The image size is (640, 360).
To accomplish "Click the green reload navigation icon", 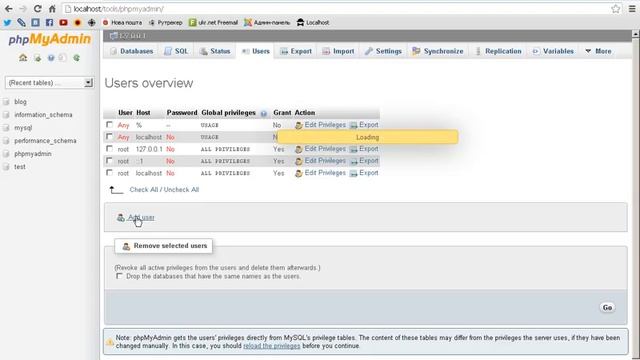I will coord(76,58).
